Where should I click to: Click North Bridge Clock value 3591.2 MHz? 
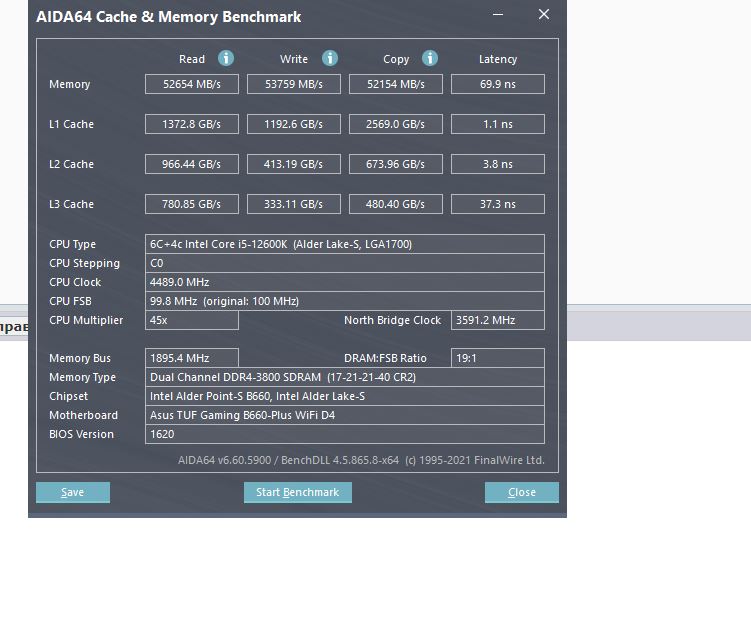[x=498, y=320]
